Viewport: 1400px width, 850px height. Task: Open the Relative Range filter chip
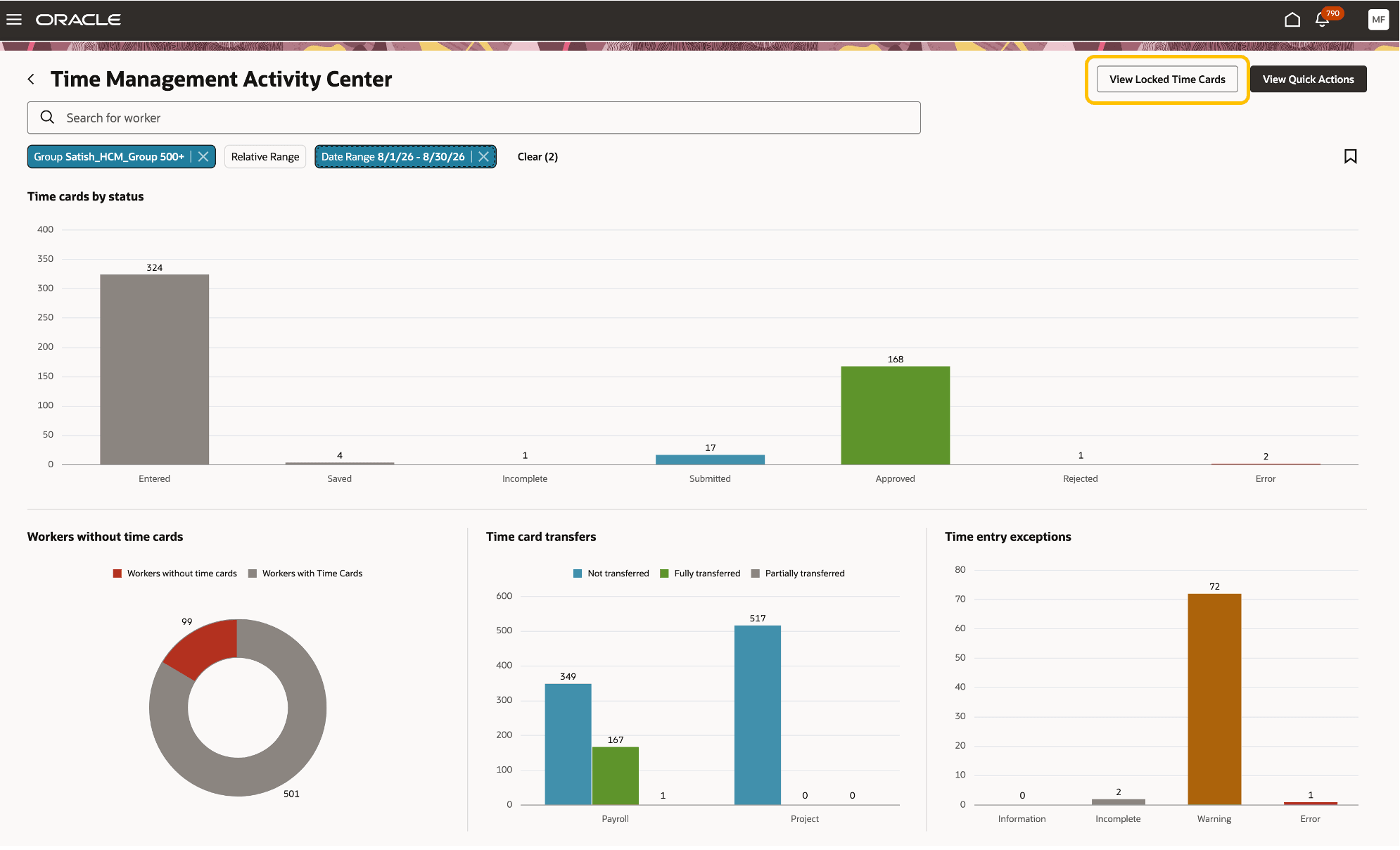(265, 157)
